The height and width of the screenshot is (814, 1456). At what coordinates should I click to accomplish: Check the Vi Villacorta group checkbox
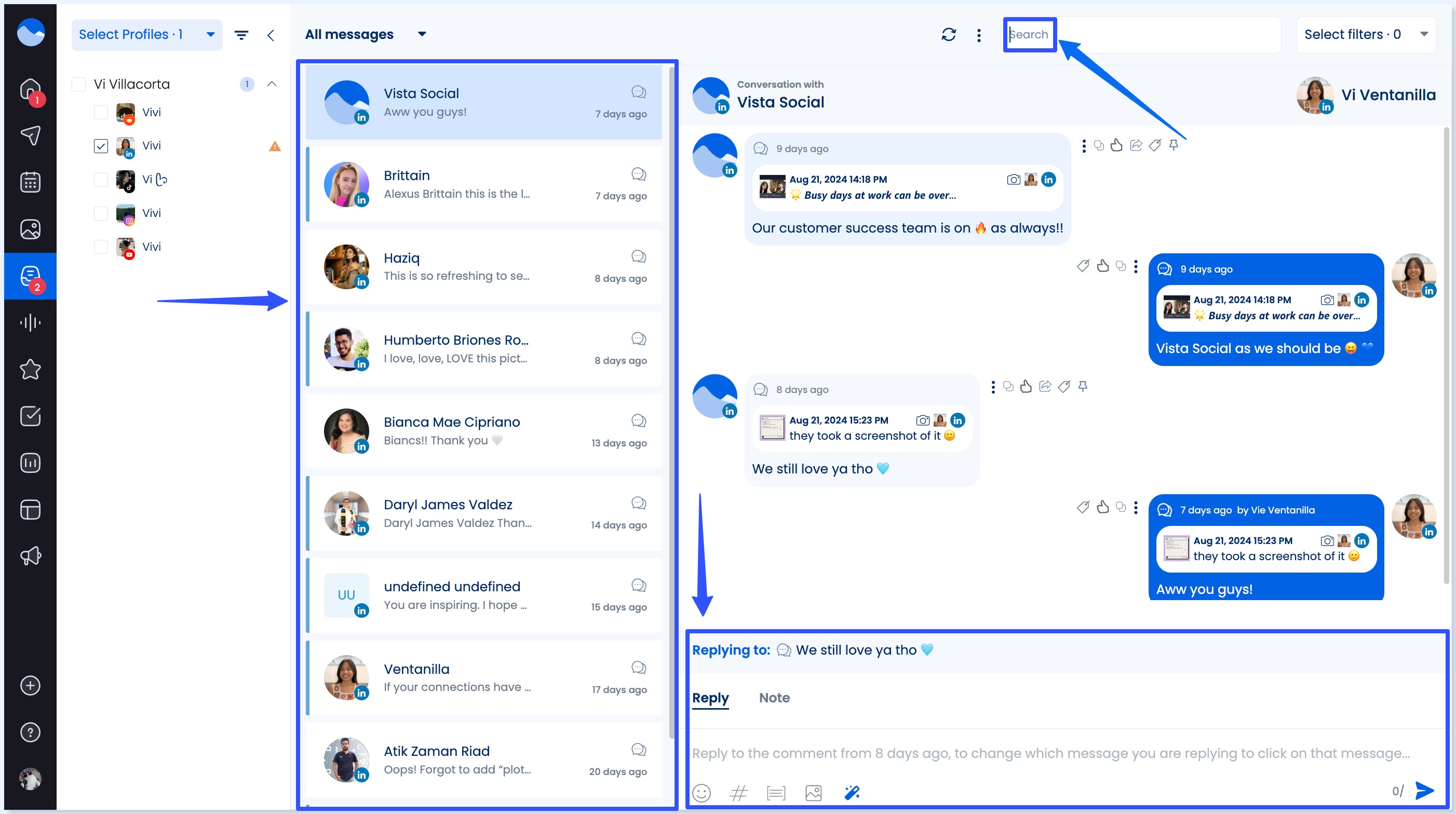point(78,84)
